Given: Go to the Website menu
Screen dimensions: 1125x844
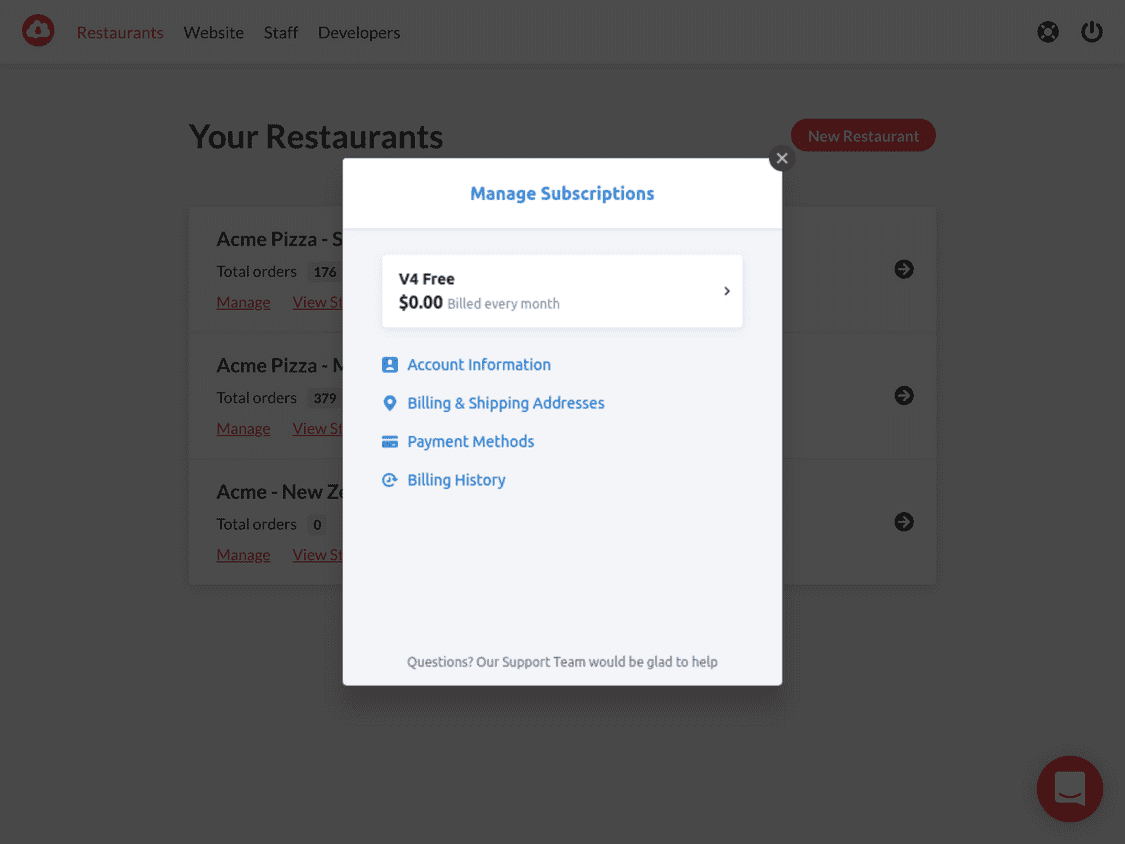Looking at the screenshot, I should (213, 32).
